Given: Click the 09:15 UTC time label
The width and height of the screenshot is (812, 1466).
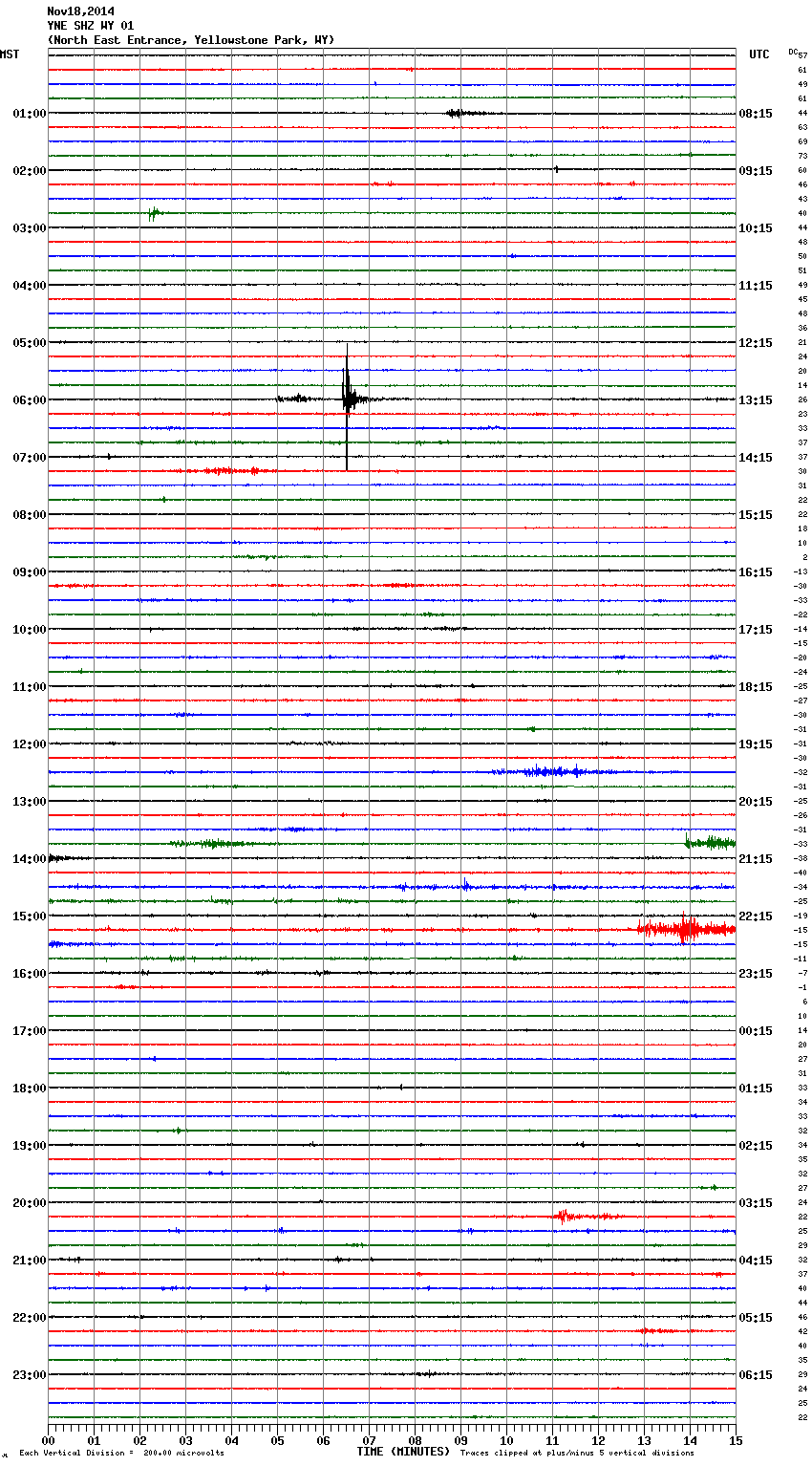Looking at the screenshot, I should [x=756, y=171].
